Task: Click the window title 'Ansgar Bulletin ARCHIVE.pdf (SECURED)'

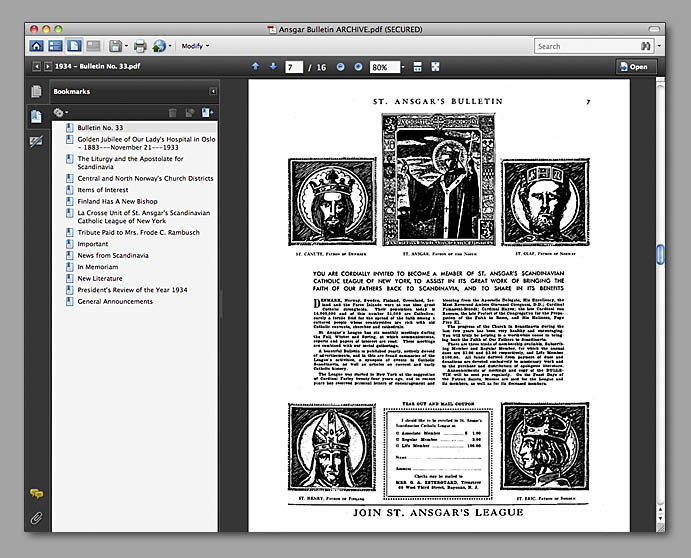Action: [x=350, y=30]
